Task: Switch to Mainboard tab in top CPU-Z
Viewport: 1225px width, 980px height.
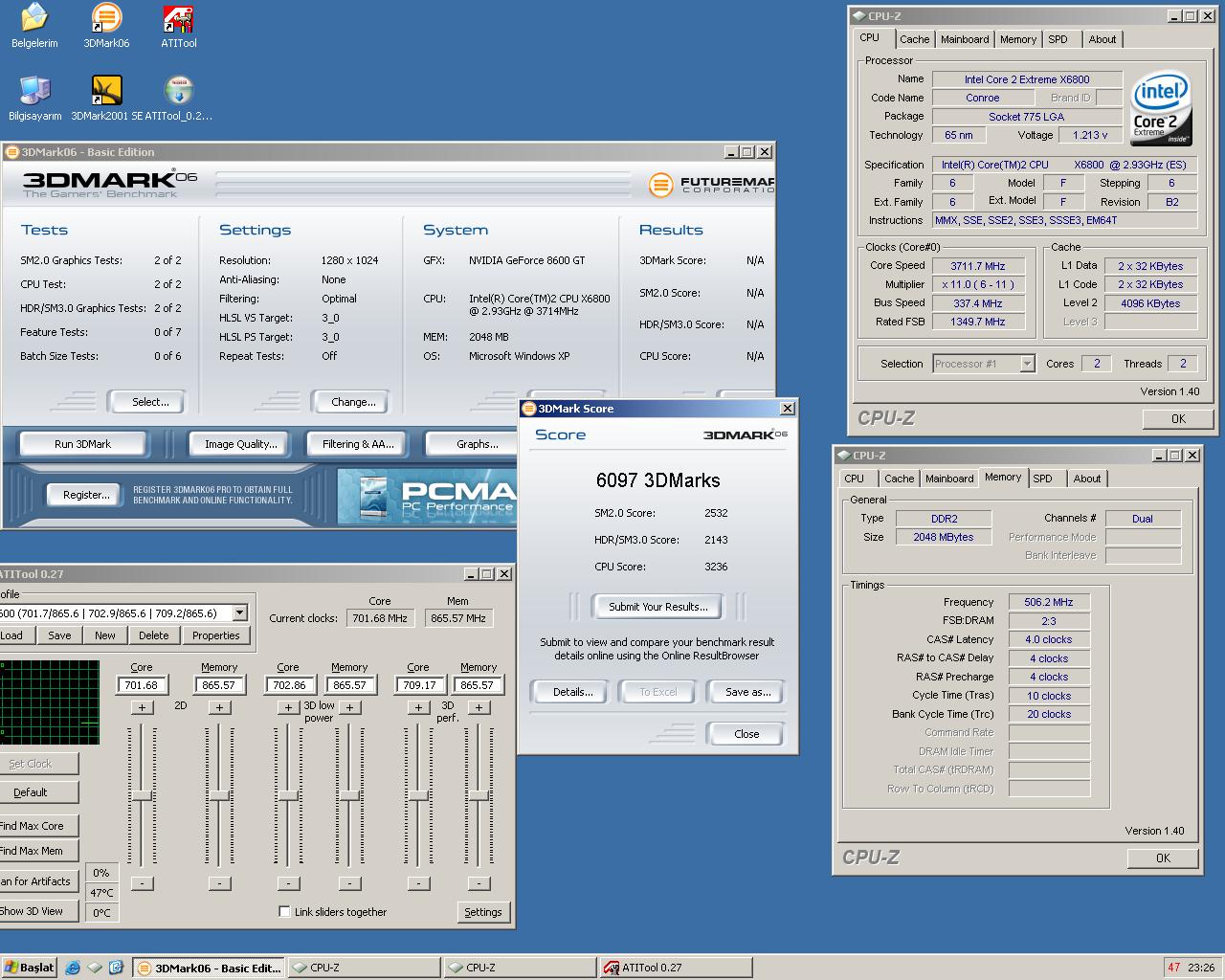Action: pos(965,39)
